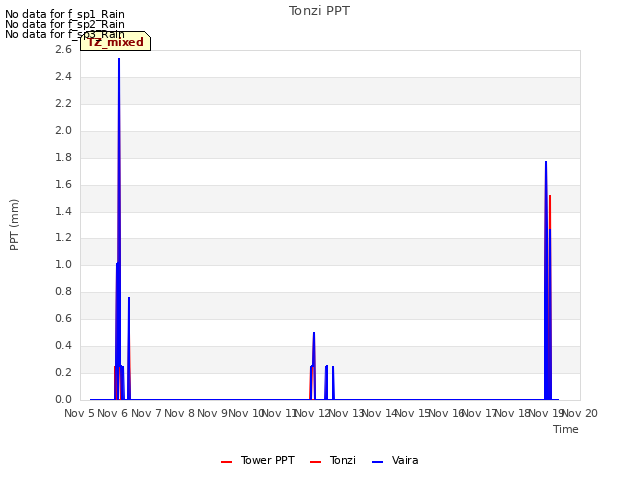Click the Nov 20 x-axis tick label
640x480 pixels.
point(580,413)
